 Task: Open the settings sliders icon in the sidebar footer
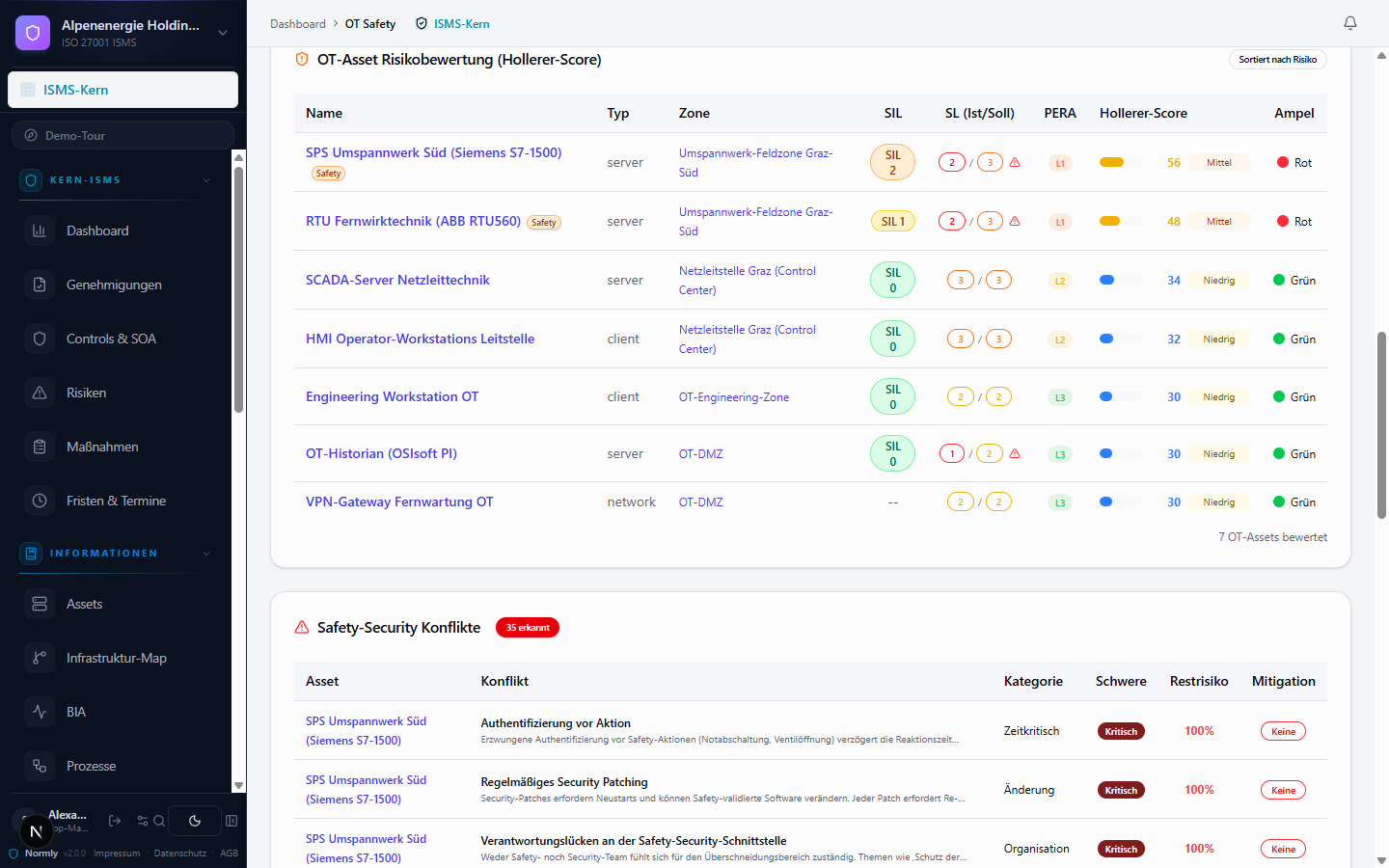(143, 821)
